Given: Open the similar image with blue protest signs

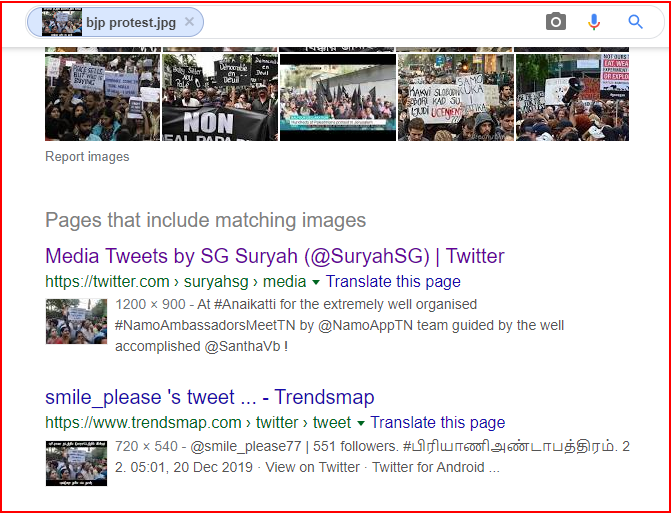Looking at the screenshot, I should pos(102,97).
